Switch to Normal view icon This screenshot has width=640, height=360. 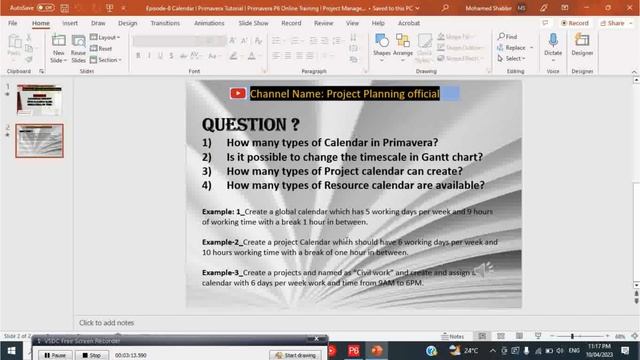point(482,336)
